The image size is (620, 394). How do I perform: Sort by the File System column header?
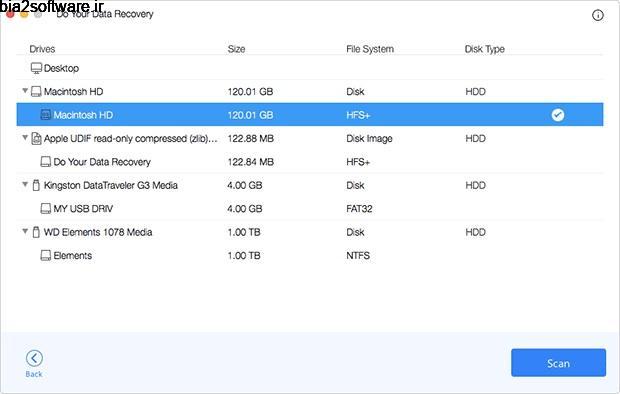pyautogui.click(x=370, y=49)
